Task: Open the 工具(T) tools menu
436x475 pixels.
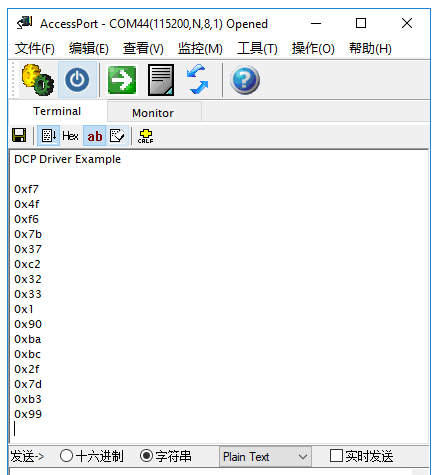Action: click(257, 49)
